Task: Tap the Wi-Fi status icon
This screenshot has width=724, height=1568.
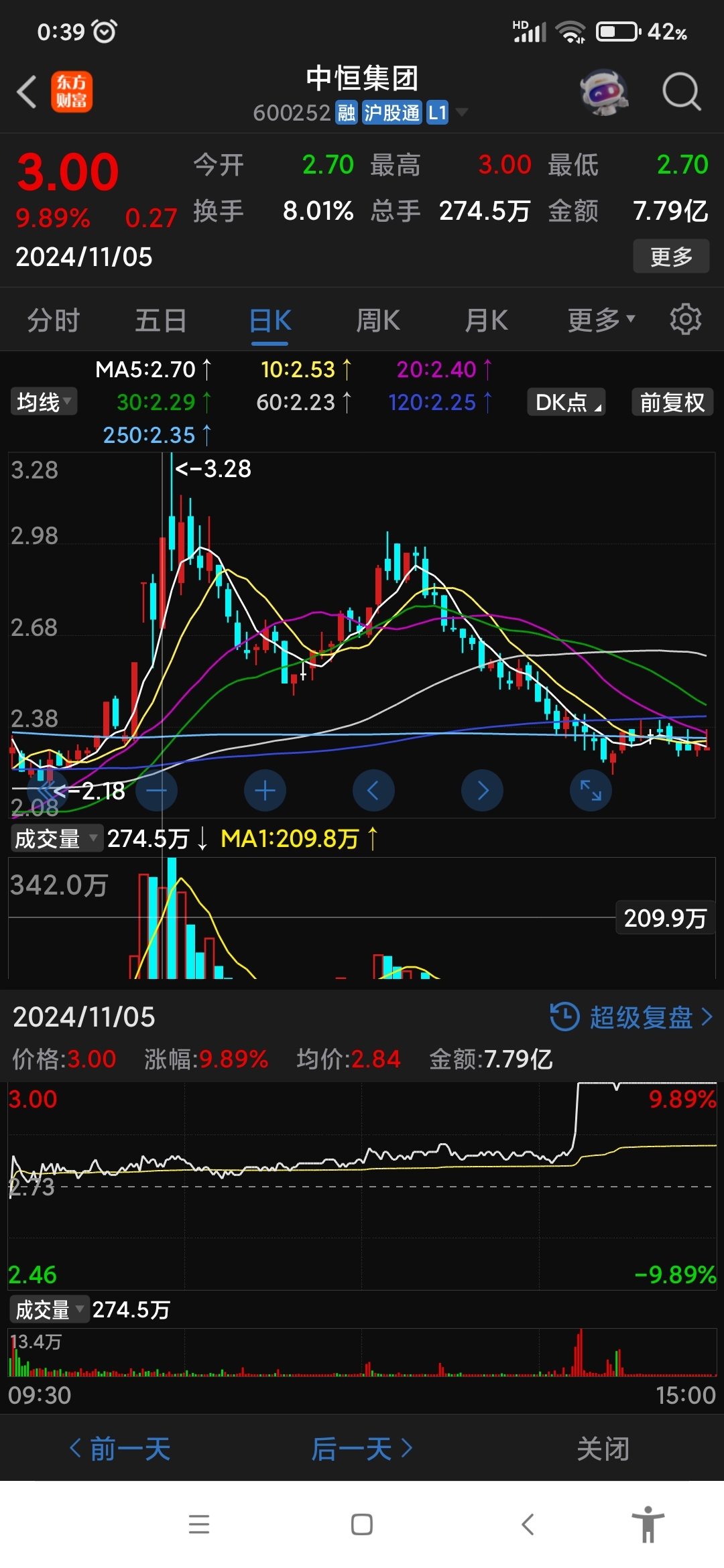Action: tap(571, 31)
